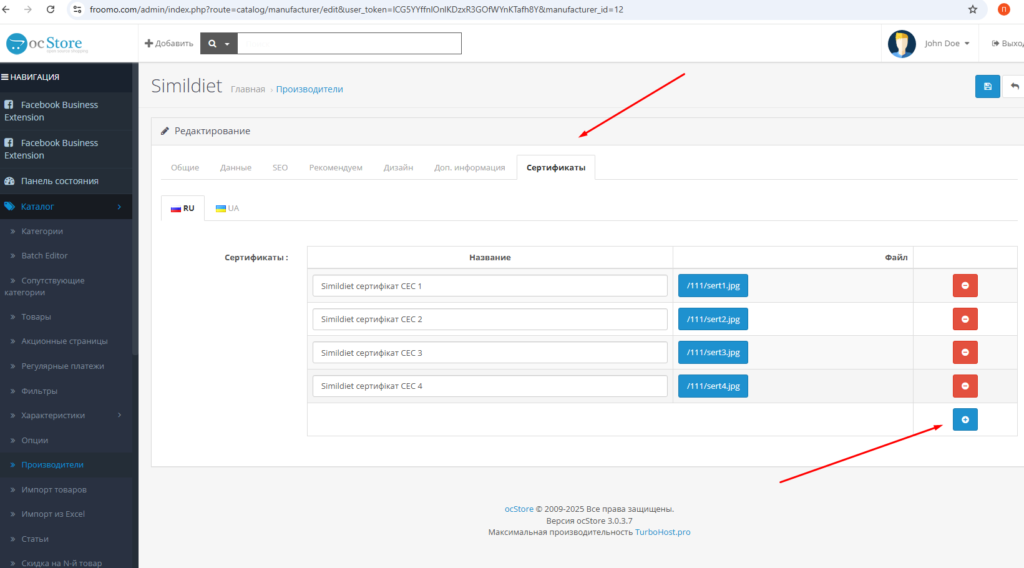Image resolution: width=1024 pixels, height=568 pixels.
Task: Click the ocStore logo
Action: pos(47,44)
